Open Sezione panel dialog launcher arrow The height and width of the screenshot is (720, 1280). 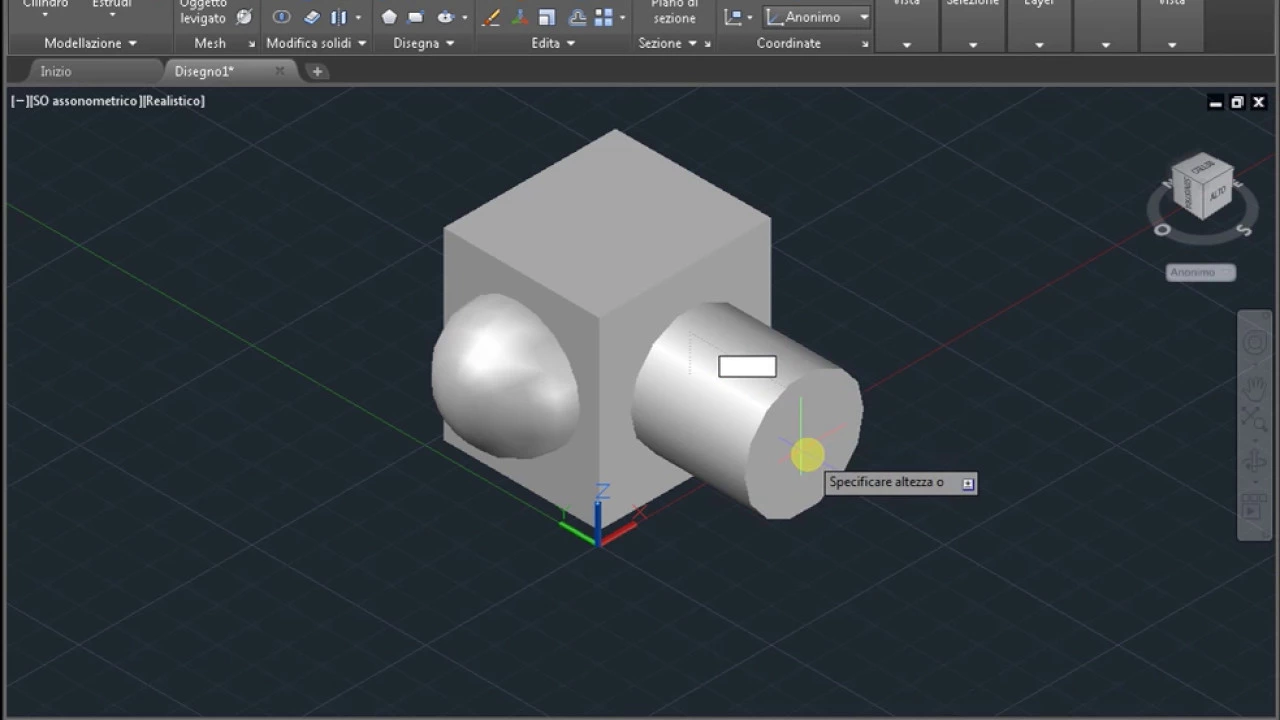[x=707, y=44]
